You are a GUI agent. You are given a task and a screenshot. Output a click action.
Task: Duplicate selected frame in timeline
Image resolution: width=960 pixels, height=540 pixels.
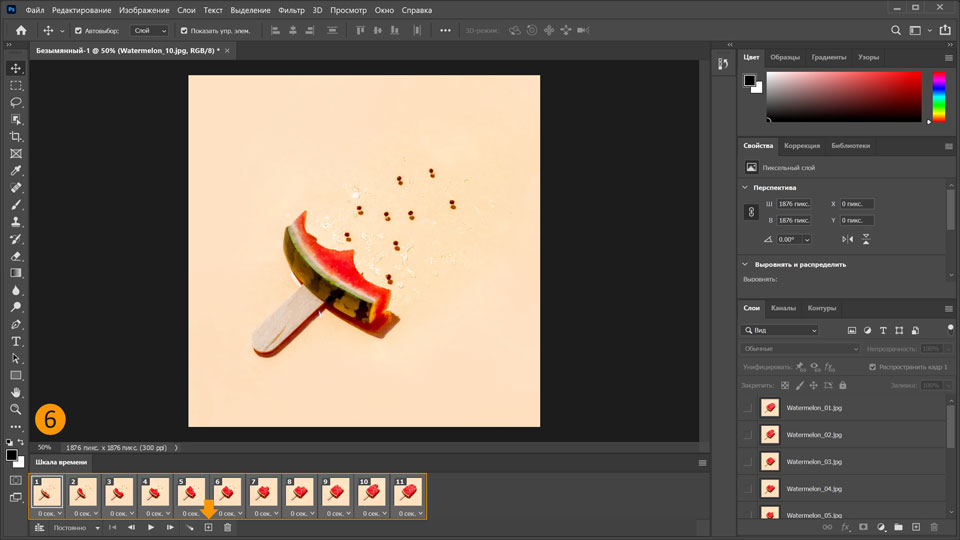tap(208, 527)
